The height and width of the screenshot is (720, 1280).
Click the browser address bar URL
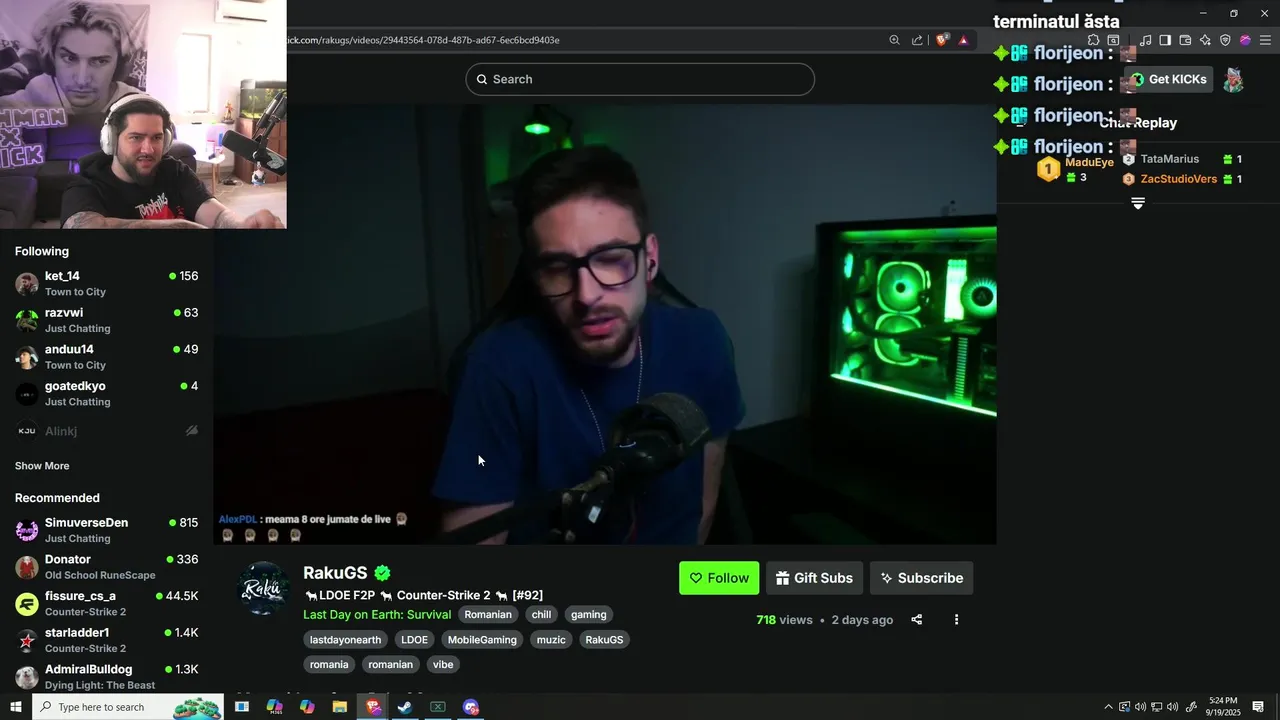pos(423,40)
